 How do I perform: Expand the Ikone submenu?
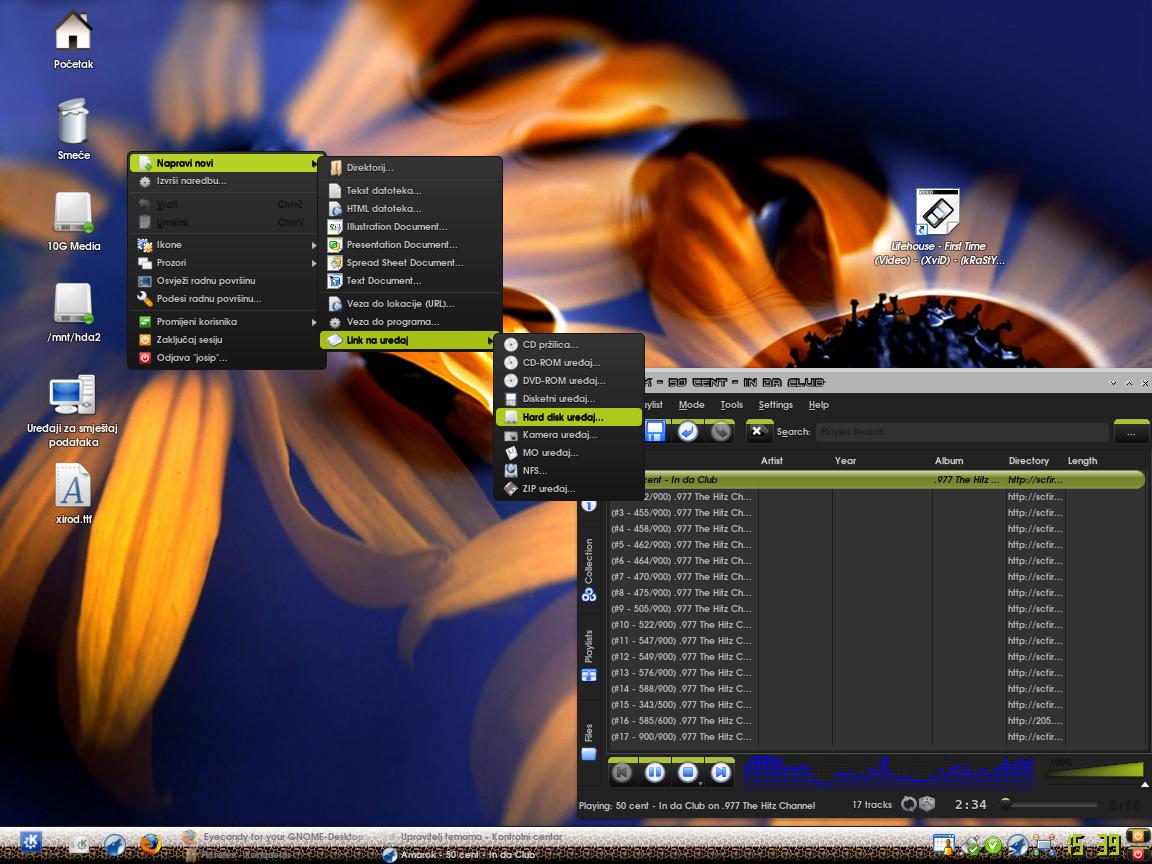pyautogui.click(x=226, y=245)
